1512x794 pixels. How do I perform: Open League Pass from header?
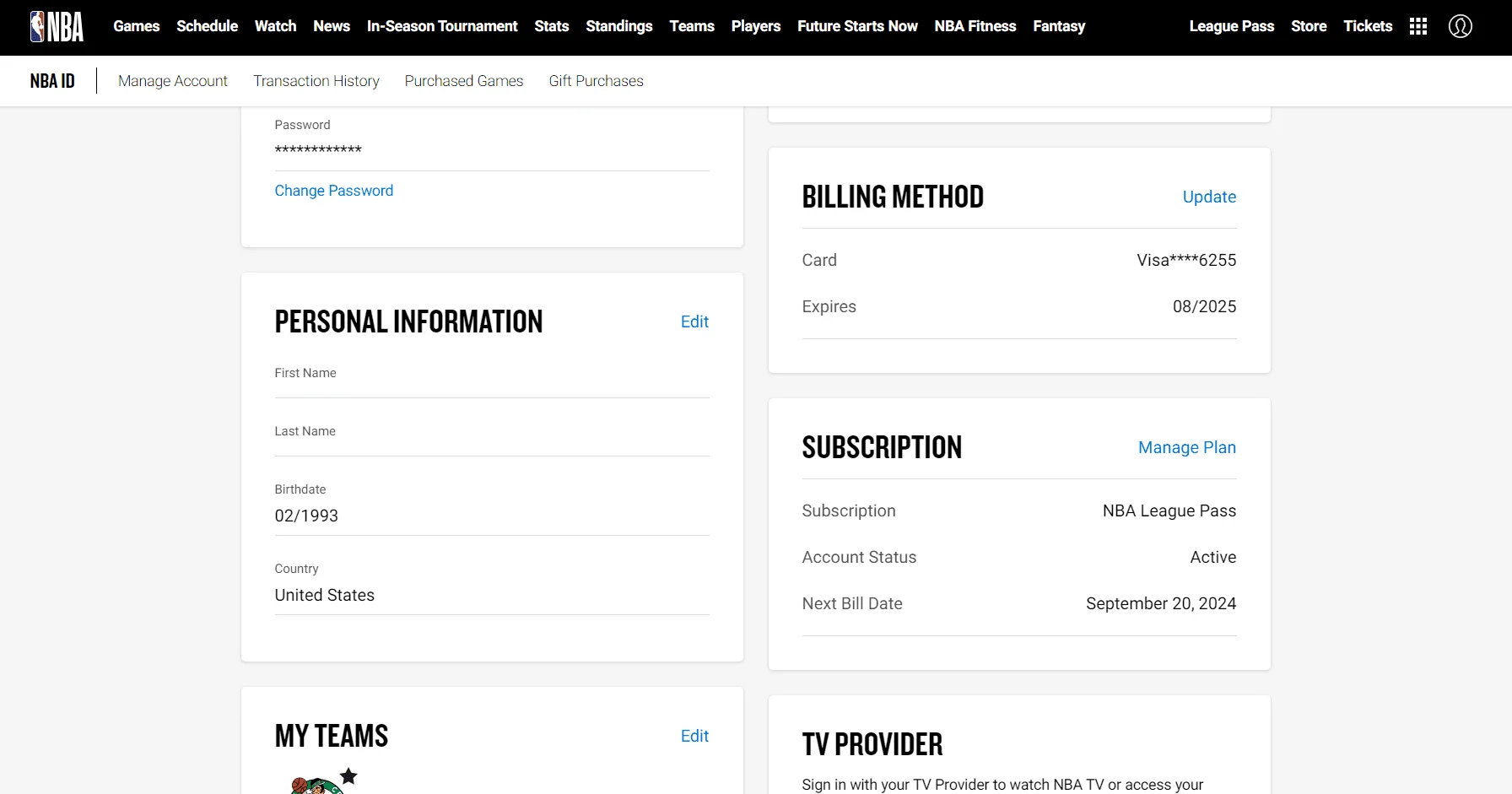(1232, 26)
